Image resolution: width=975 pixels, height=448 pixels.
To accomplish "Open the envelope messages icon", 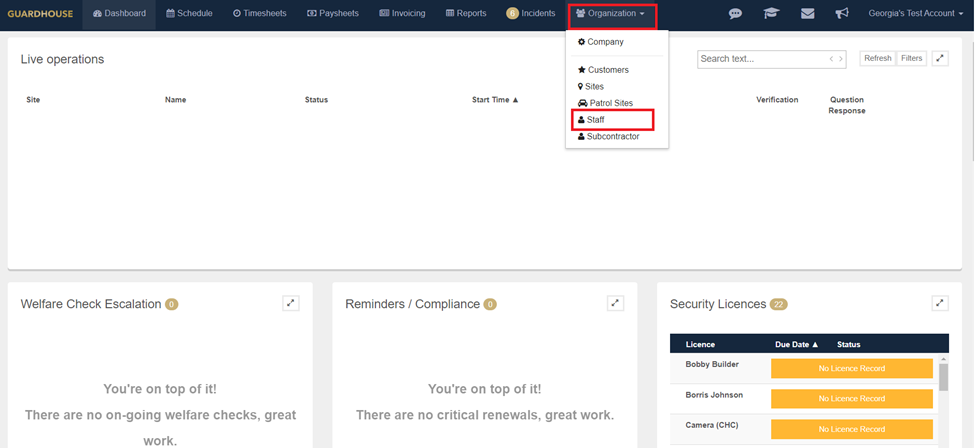I will tap(808, 14).
